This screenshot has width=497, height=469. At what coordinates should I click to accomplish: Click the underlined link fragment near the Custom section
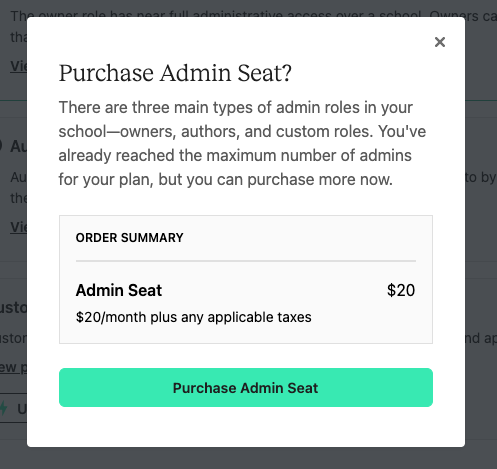click(x=13, y=367)
